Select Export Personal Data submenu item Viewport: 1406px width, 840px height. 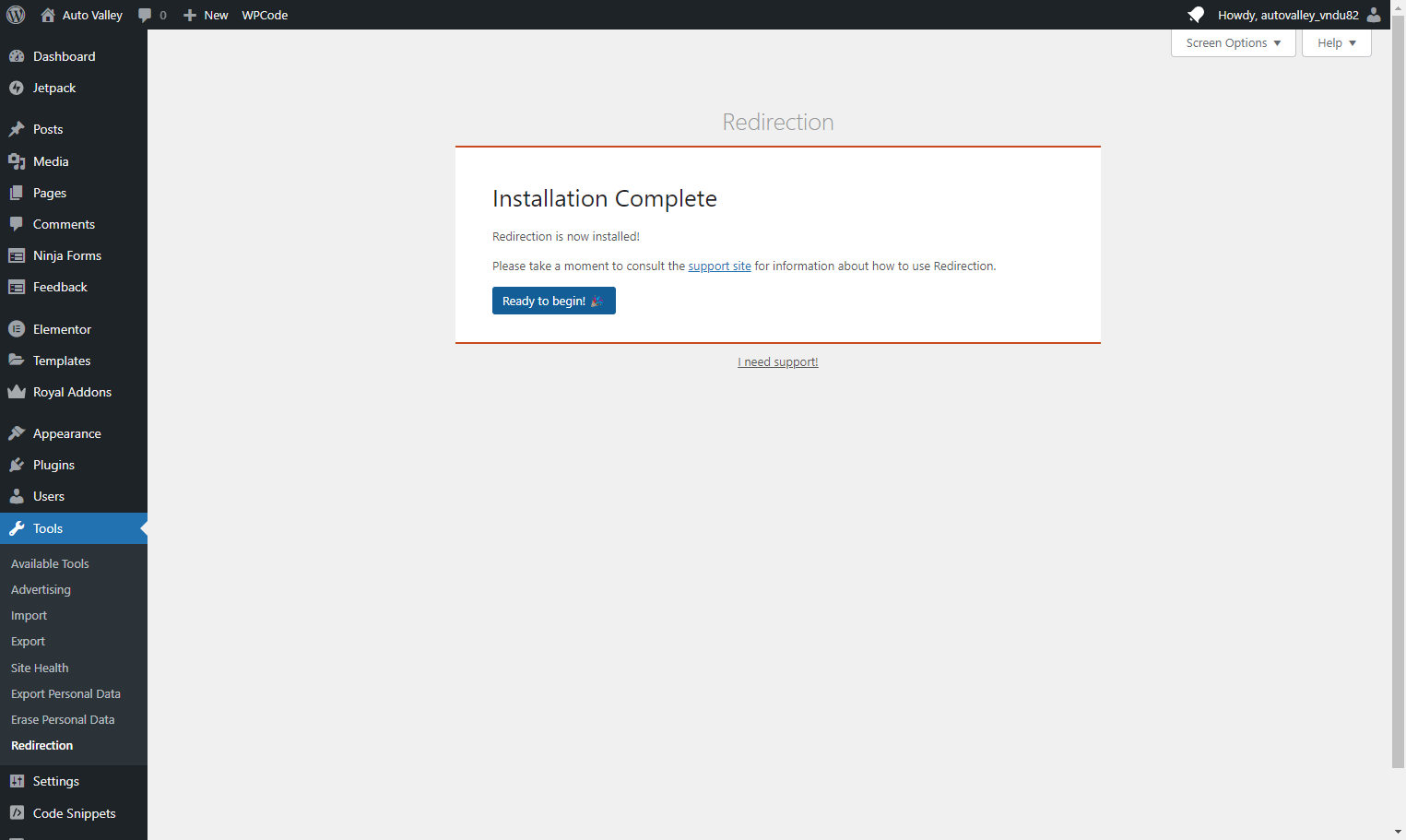65,693
